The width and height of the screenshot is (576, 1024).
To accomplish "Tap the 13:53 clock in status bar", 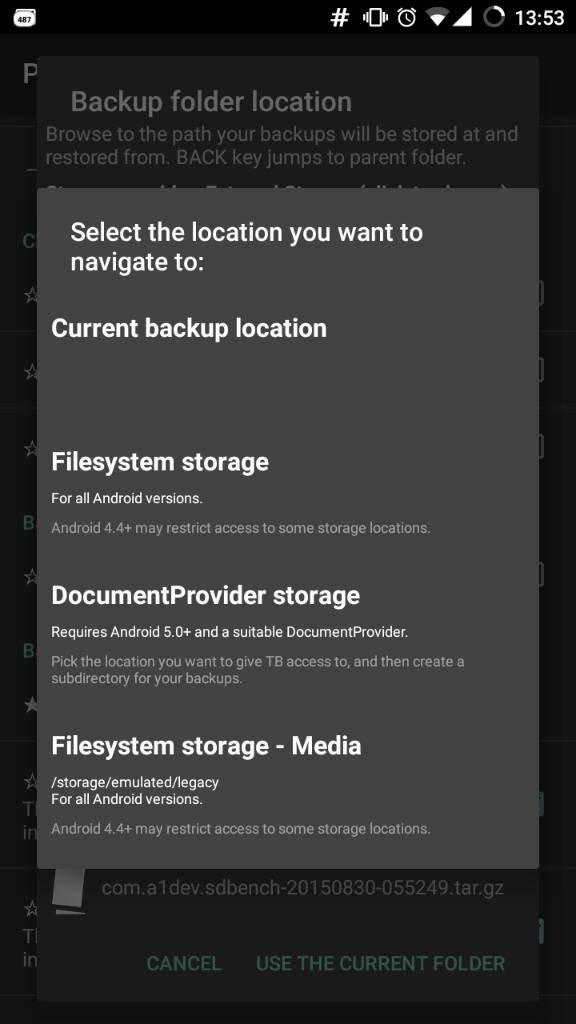I will click(x=539, y=18).
